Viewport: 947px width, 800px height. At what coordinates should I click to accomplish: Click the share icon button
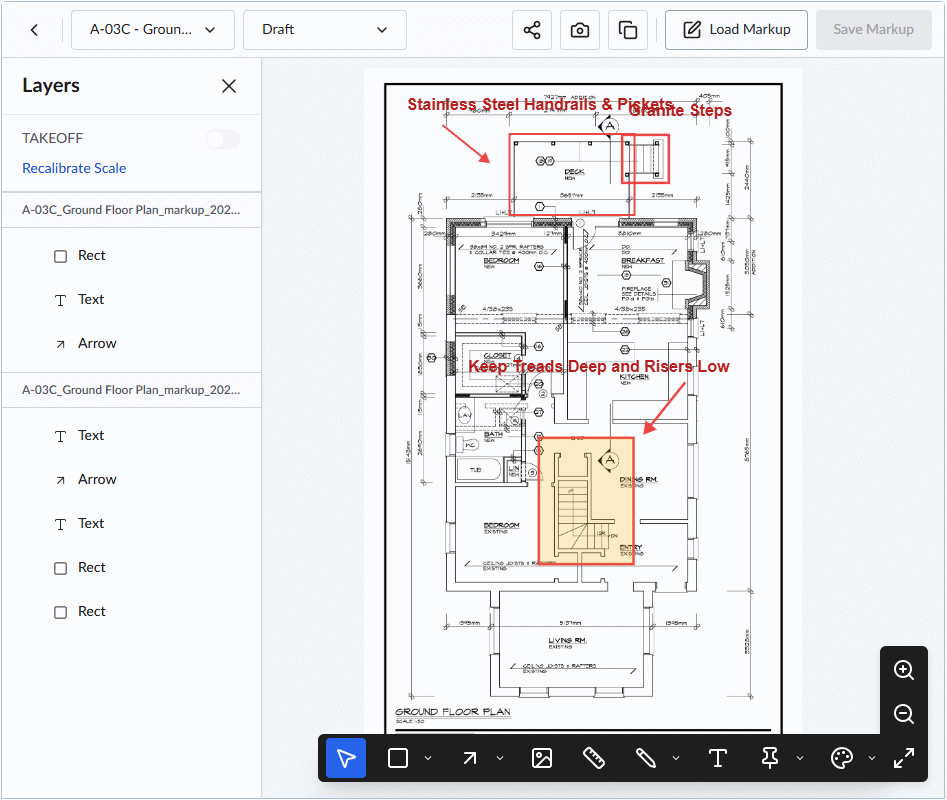point(531,30)
